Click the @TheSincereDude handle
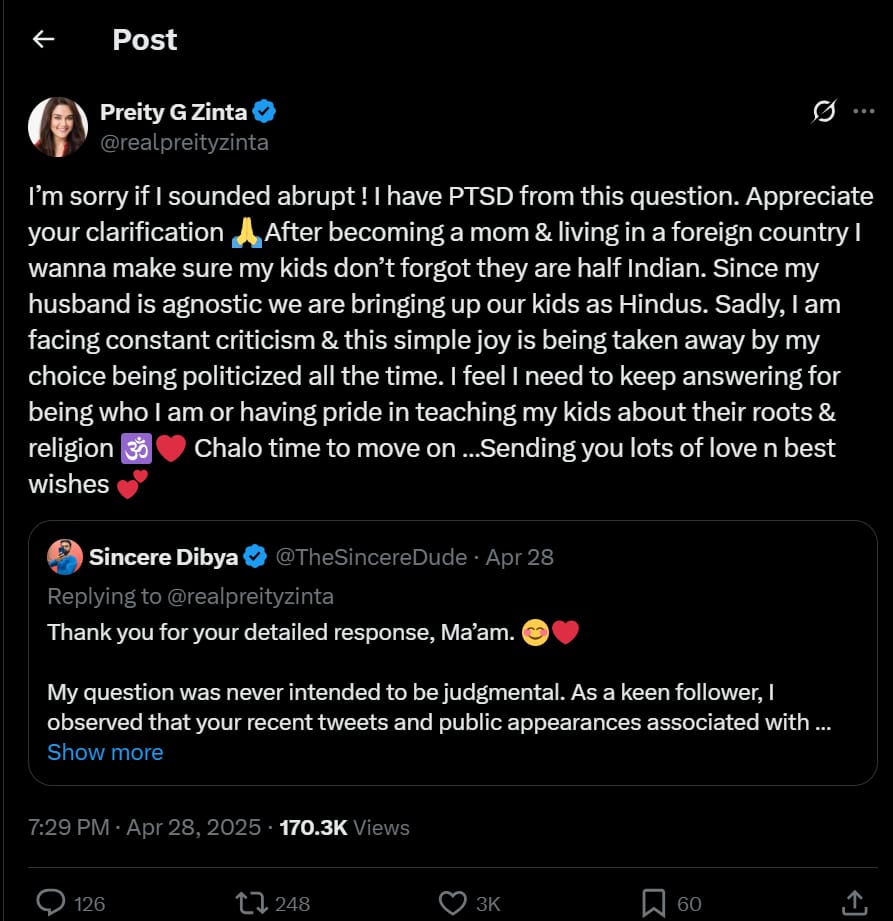This screenshot has height=921, width=893. tap(371, 557)
